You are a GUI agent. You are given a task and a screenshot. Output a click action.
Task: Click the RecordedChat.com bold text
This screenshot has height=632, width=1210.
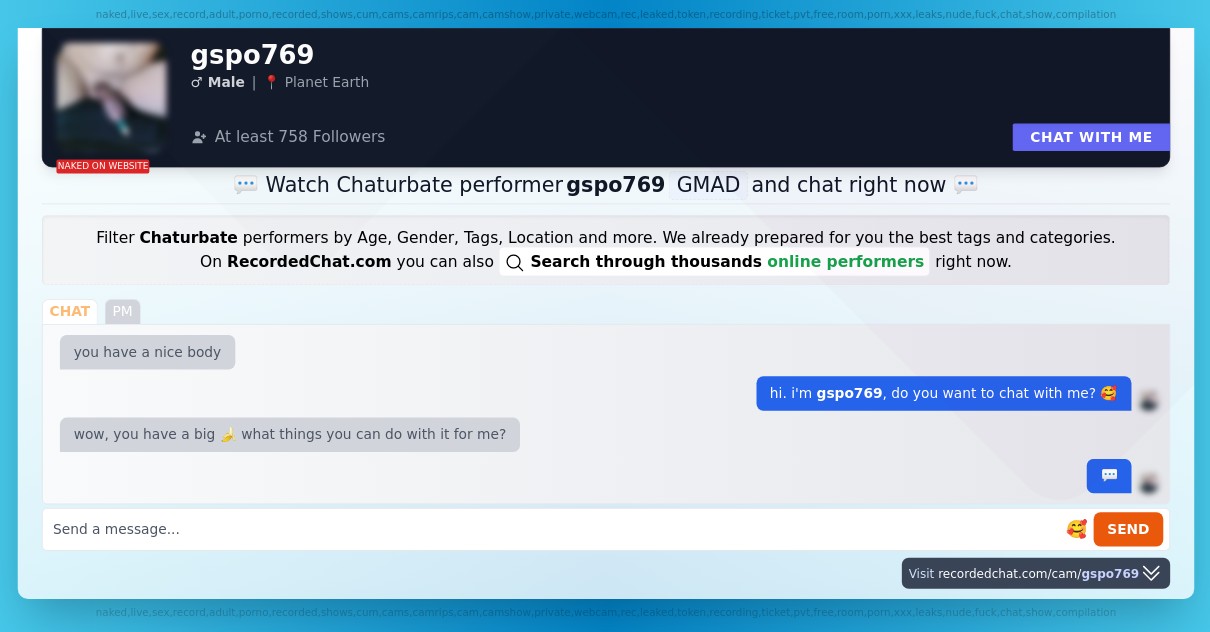(309, 262)
